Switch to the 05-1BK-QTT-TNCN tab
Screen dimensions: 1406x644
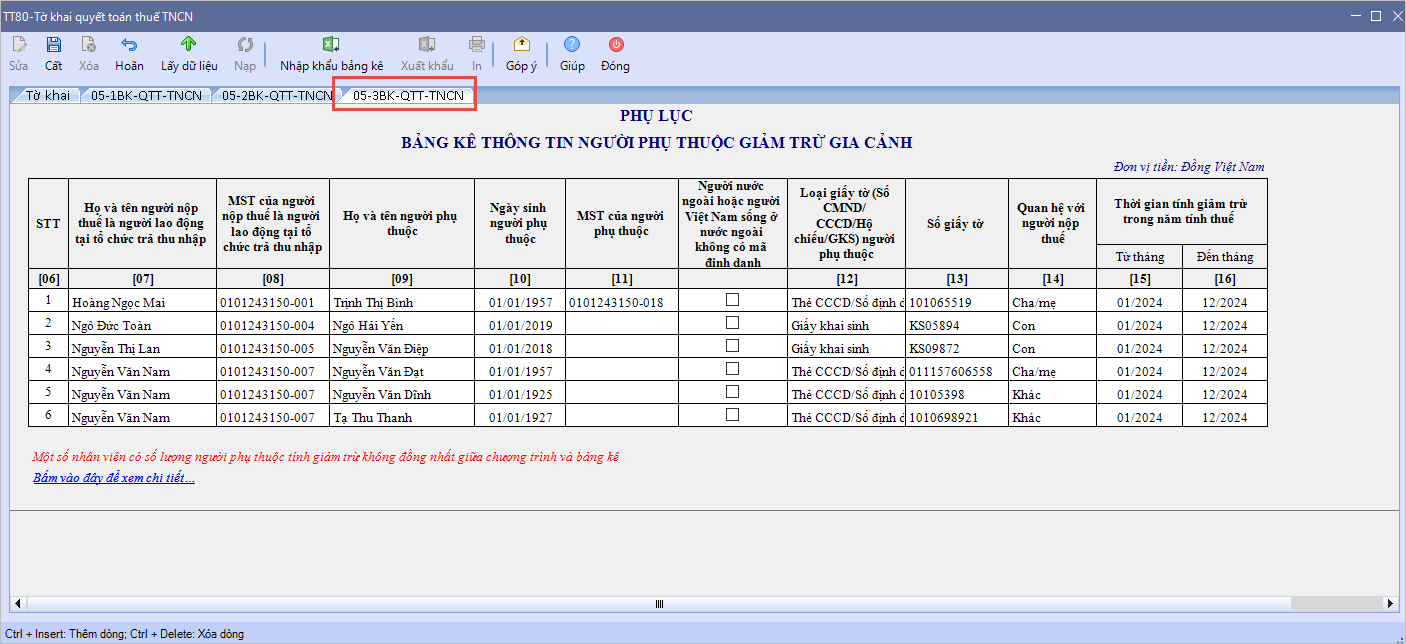click(x=146, y=96)
